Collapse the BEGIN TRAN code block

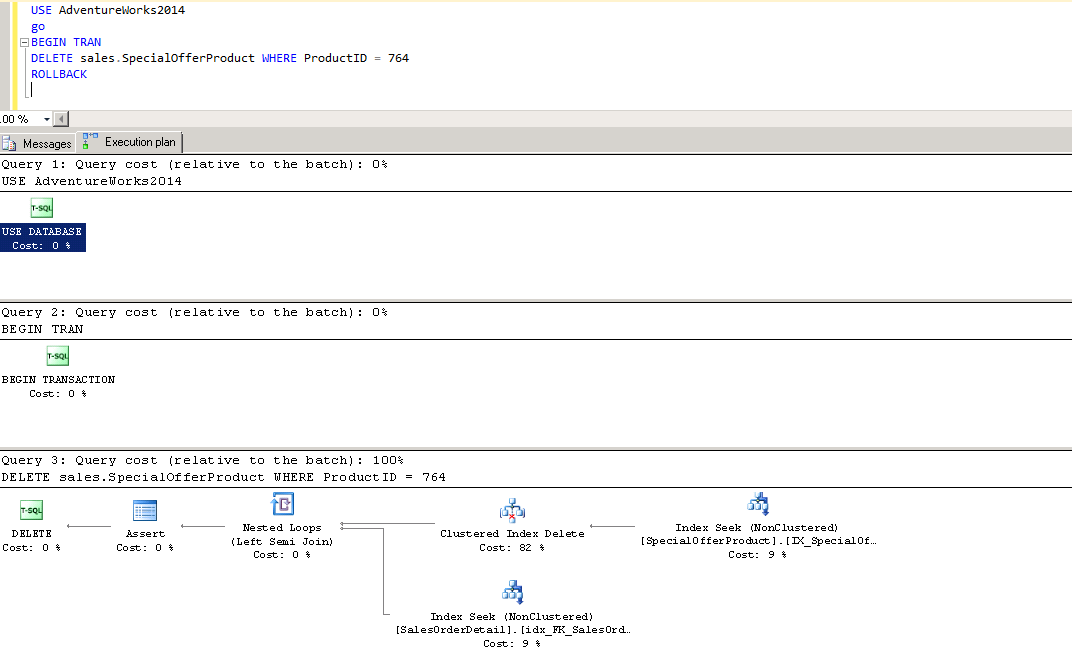coord(24,42)
